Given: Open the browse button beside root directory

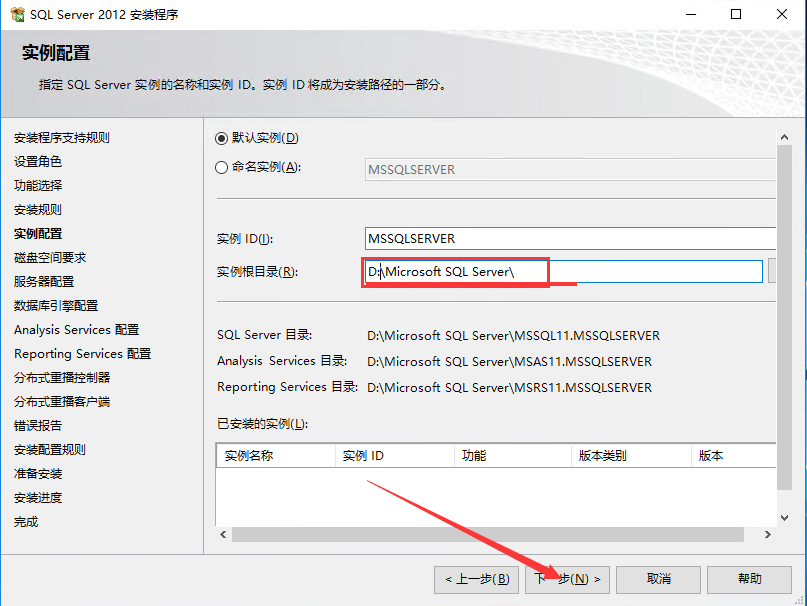Looking at the screenshot, I should click(771, 271).
